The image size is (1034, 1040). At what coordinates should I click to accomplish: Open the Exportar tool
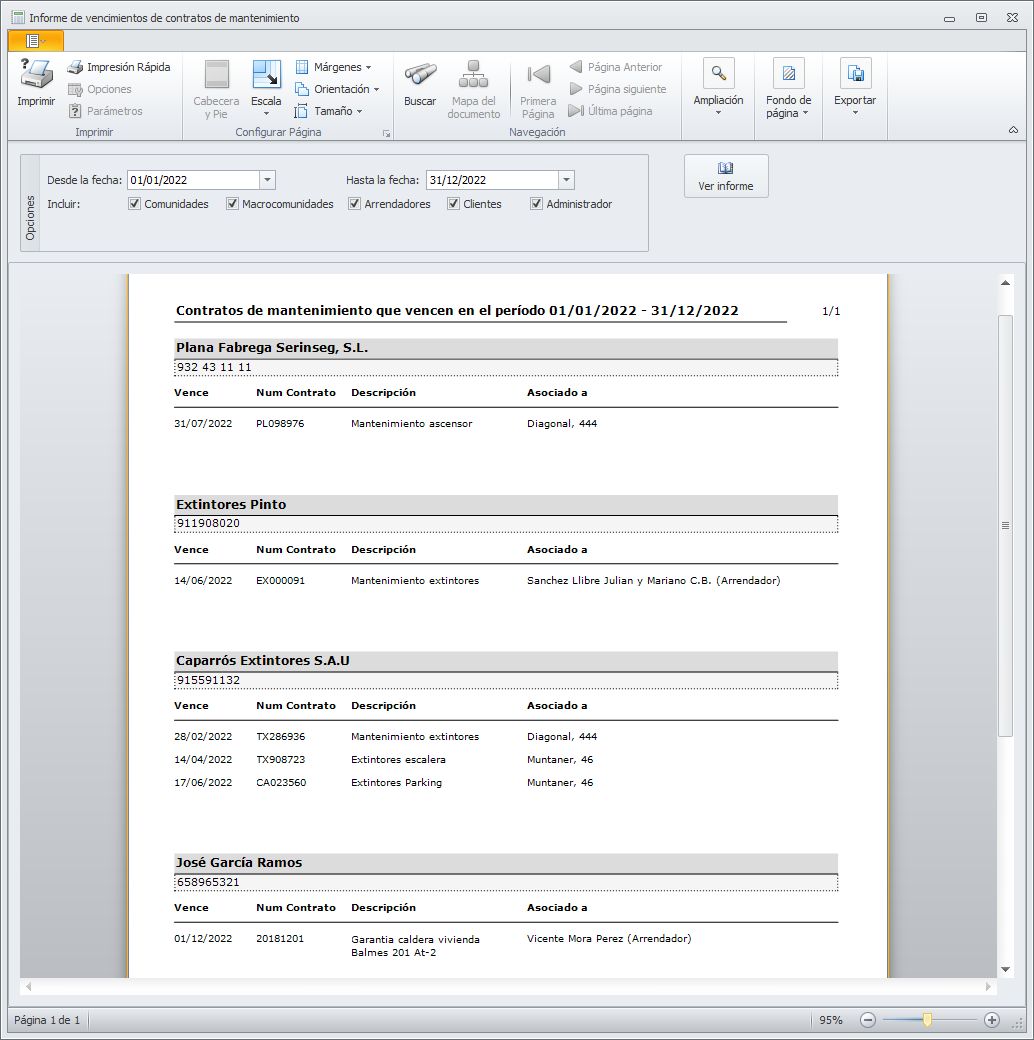pyautogui.click(x=855, y=74)
